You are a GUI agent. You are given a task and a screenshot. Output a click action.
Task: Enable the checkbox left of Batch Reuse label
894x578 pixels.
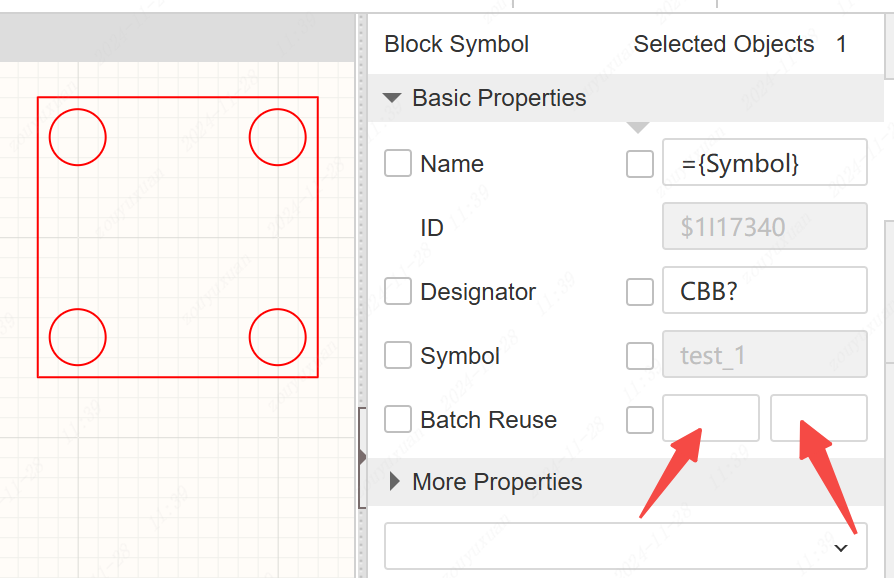click(x=398, y=419)
